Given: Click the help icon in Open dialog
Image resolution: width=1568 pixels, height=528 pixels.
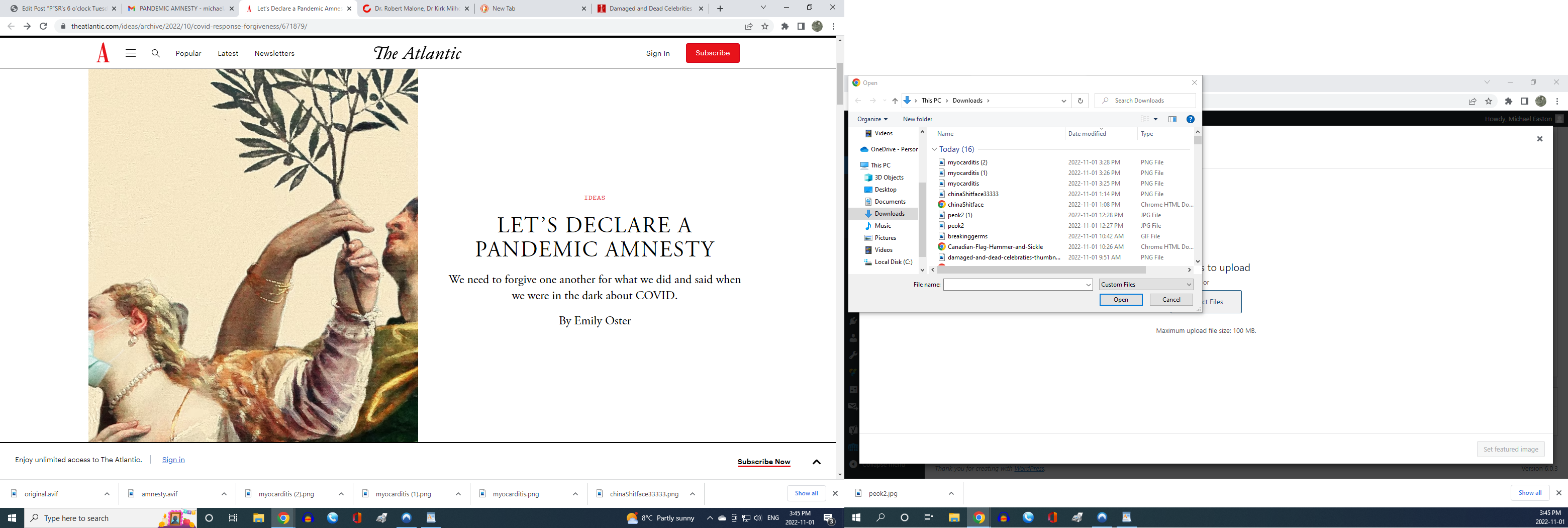Looking at the screenshot, I should pos(1190,119).
